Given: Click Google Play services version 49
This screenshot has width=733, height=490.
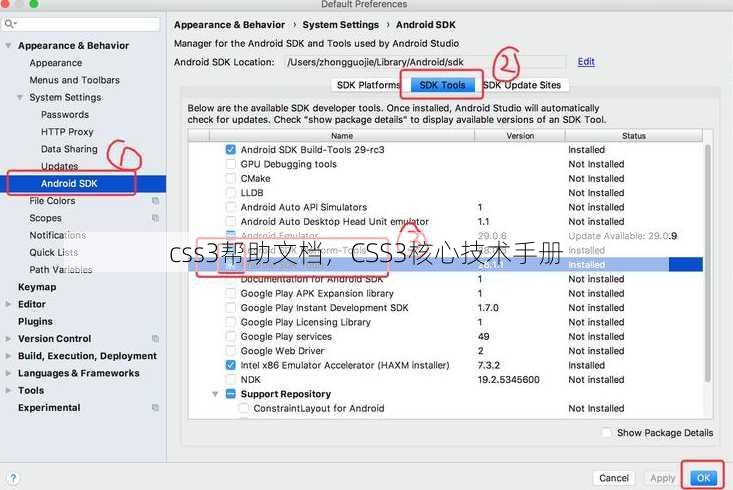Looking at the screenshot, I should [483, 337].
